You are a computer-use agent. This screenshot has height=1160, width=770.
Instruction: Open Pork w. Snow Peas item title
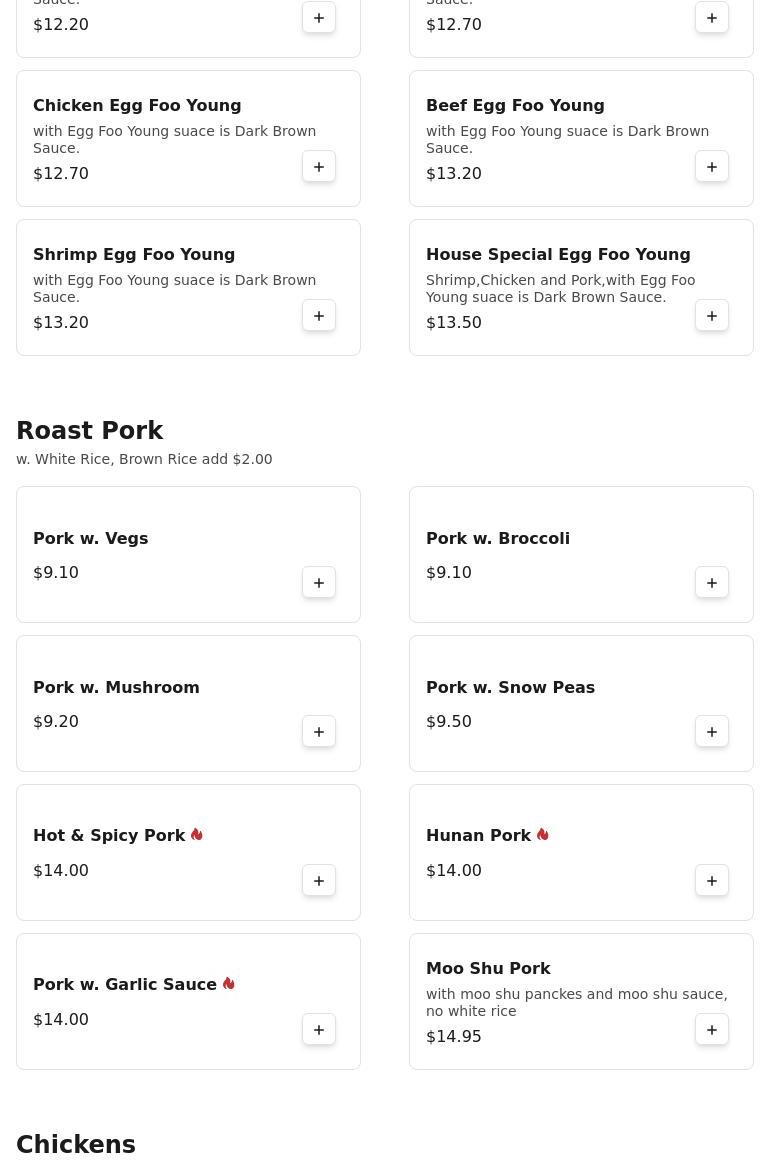click(x=510, y=687)
